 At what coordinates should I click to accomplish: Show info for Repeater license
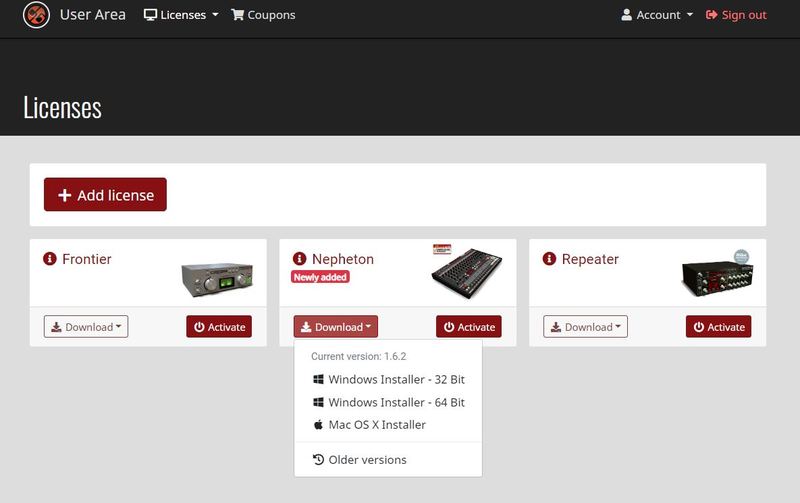549,259
